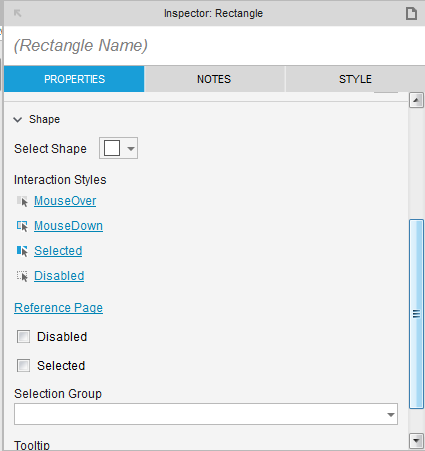Image resolution: width=425 pixels, height=451 pixels.
Task: Click the MouseOver cursor icon
Action: point(22,201)
